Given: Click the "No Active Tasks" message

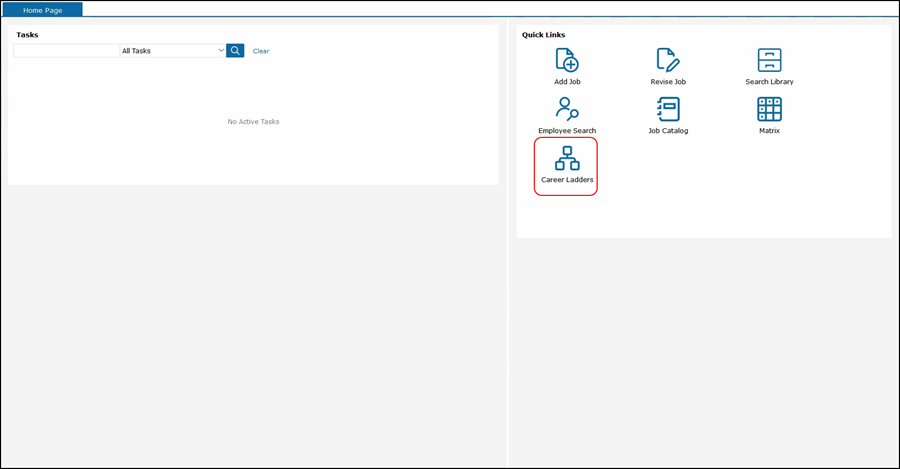Looking at the screenshot, I should (253, 122).
